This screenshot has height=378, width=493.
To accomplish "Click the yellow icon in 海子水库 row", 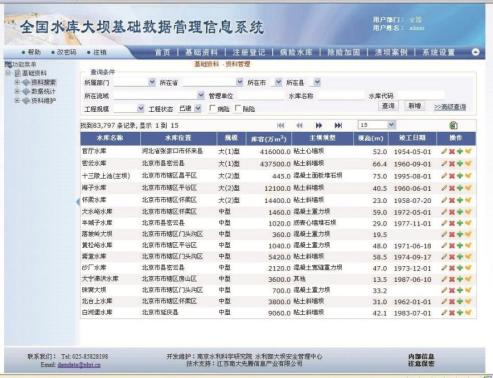I will (x=468, y=188).
